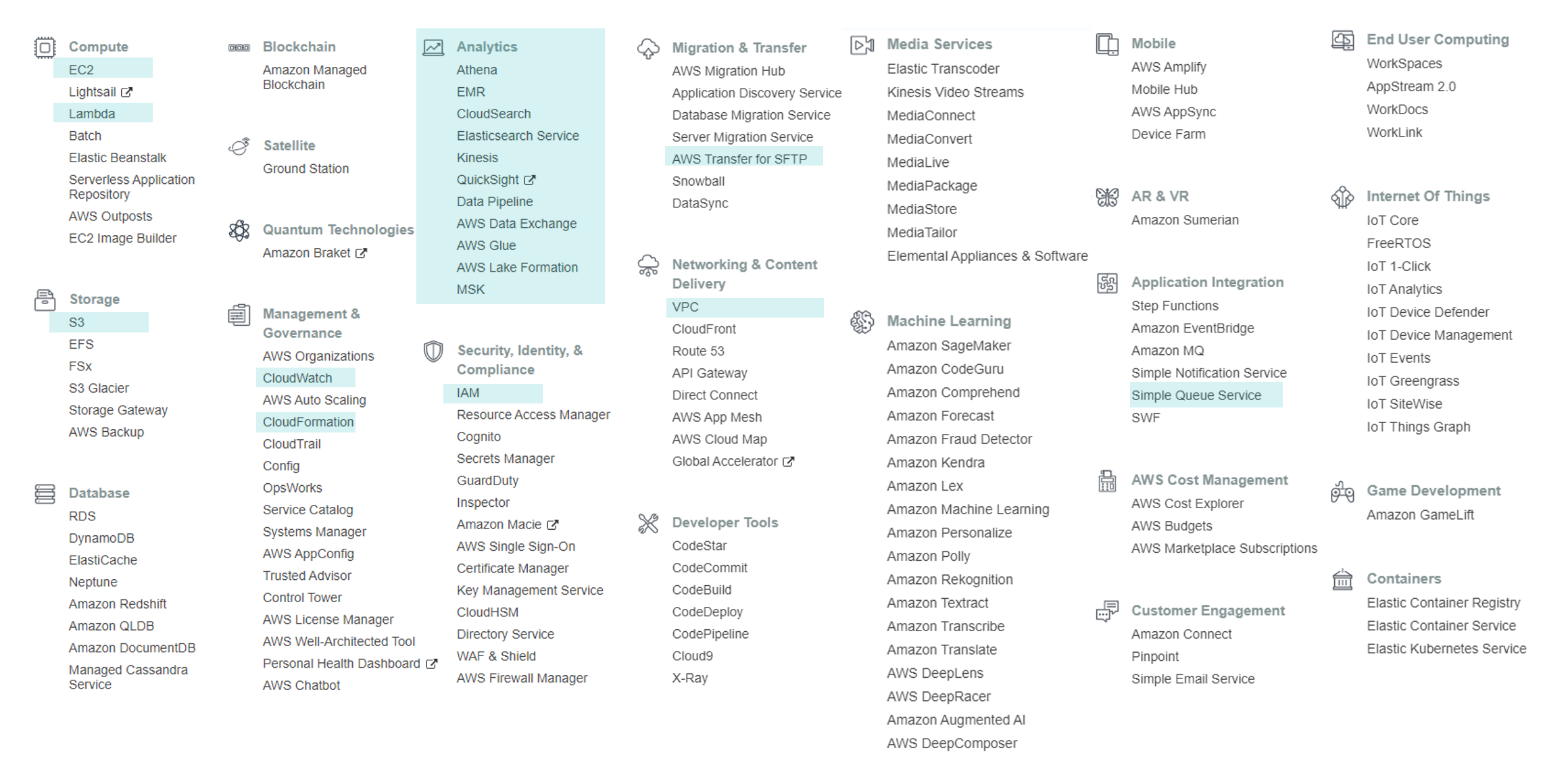The height and width of the screenshot is (767, 1568).
Task: Click external link icon beside Personal Health Dashboard
Action: click(431, 664)
